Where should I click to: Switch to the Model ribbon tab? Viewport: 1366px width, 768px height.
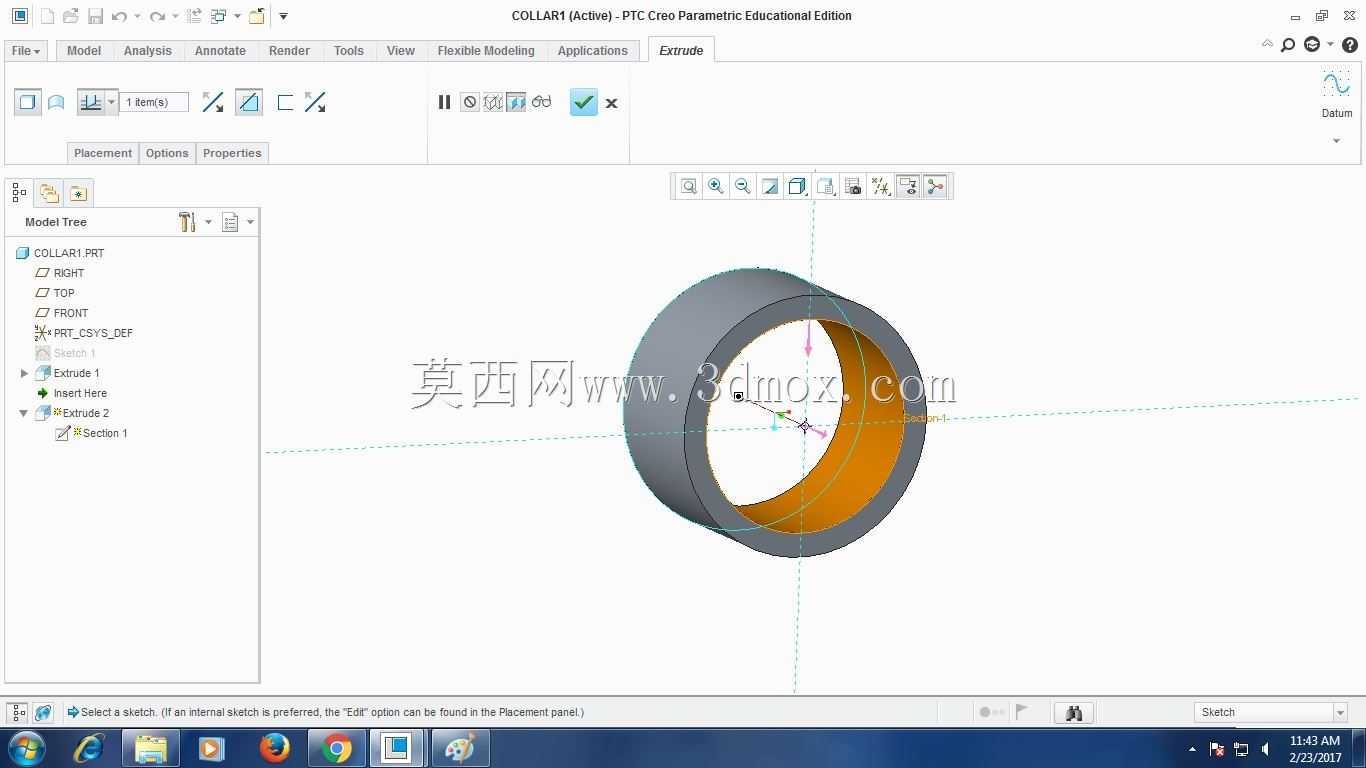[x=84, y=50]
